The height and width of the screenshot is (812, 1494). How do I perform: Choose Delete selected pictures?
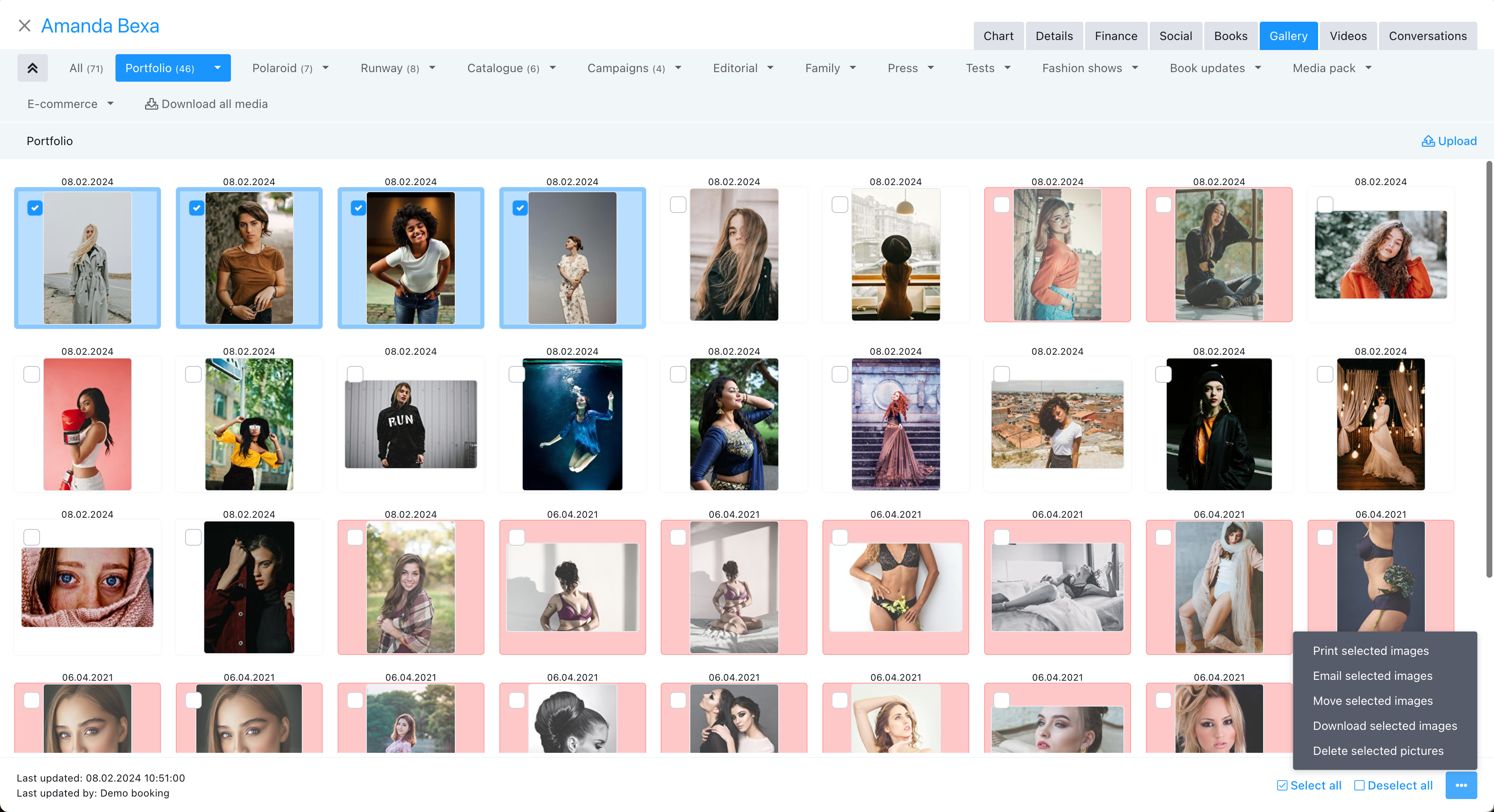1378,751
